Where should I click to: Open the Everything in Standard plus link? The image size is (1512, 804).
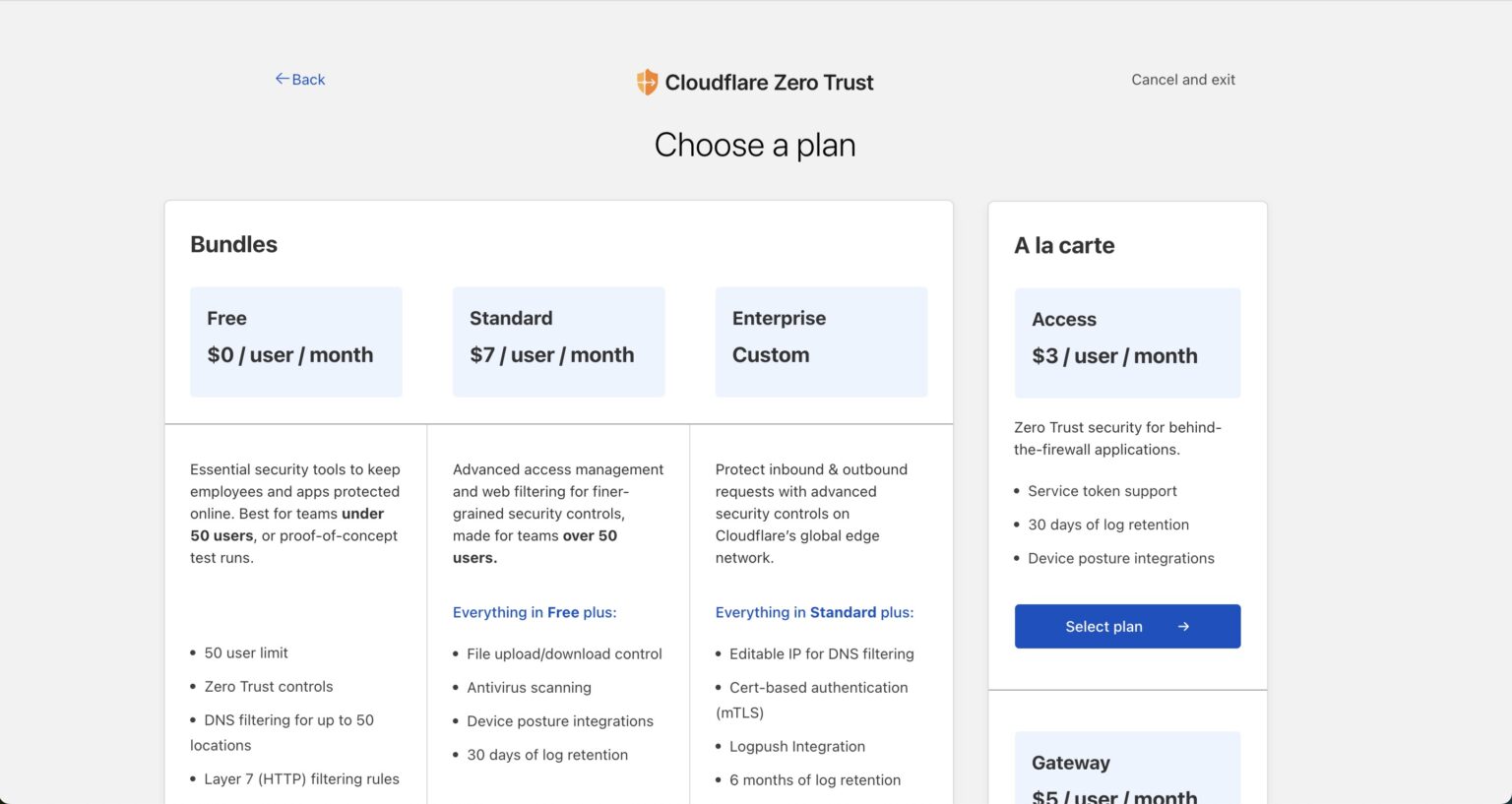pyautogui.click(x=814, y=612)
